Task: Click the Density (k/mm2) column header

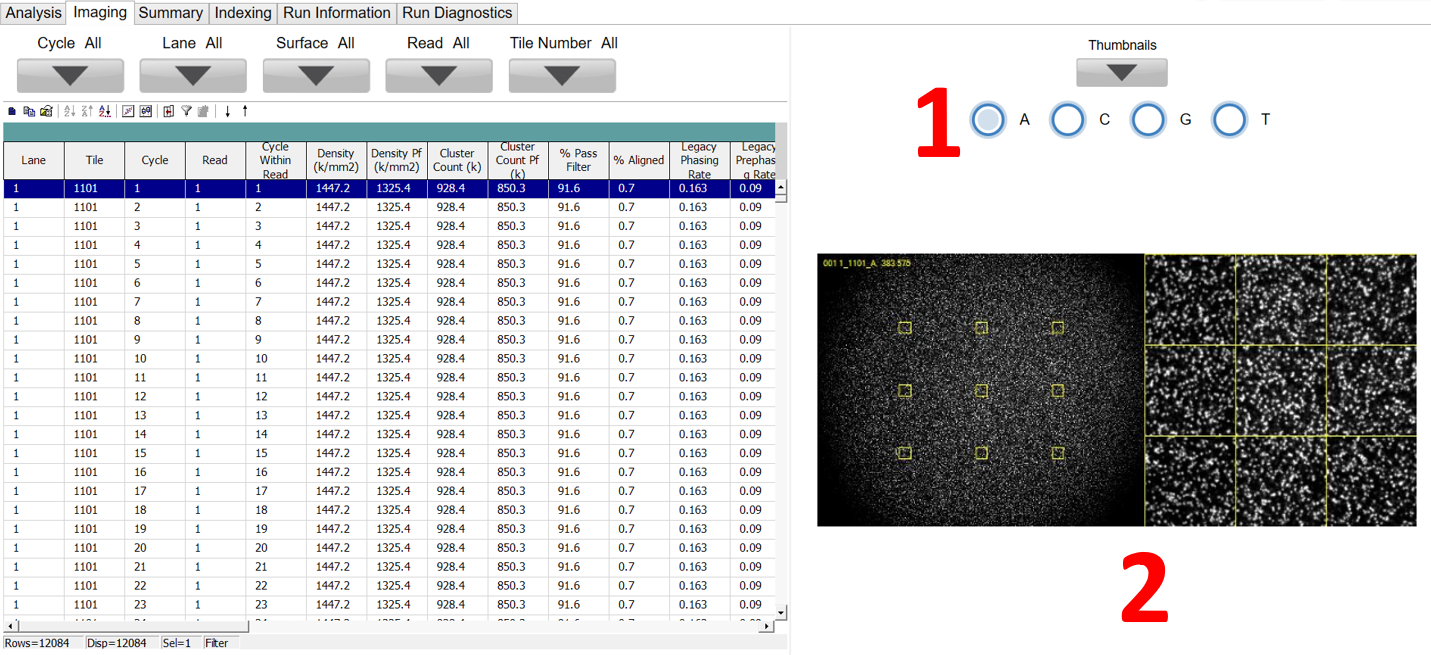Action: tap(336, 160)
